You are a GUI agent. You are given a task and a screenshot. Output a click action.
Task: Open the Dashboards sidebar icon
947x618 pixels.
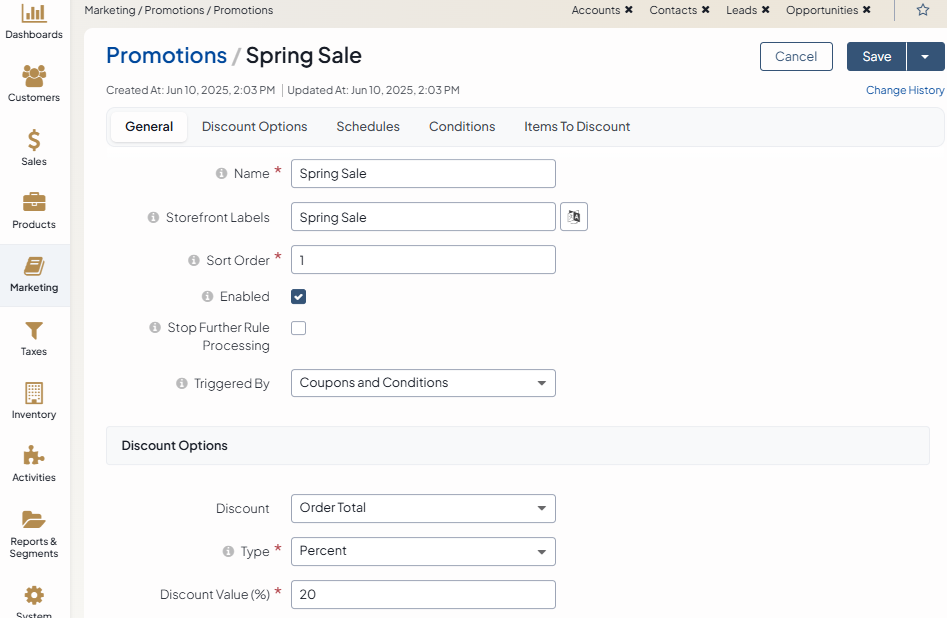tap(34, 14)
